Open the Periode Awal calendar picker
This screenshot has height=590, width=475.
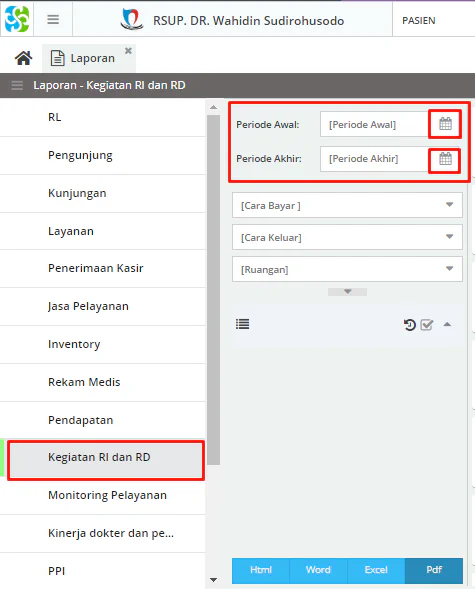(x=445, y=124)
